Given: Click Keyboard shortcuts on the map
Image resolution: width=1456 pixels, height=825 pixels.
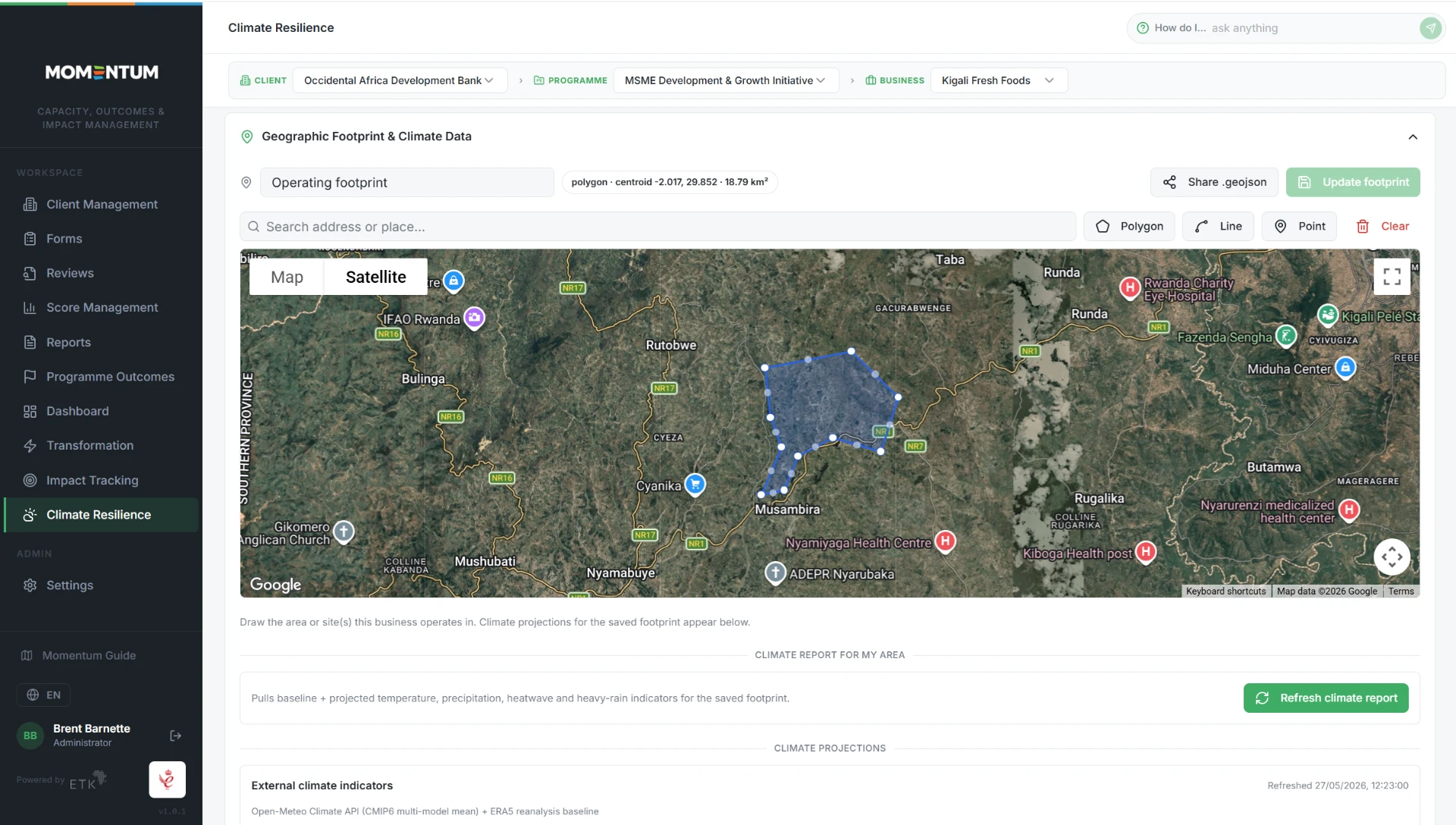Looking at the screenshot, I should tap(1225, 591).
